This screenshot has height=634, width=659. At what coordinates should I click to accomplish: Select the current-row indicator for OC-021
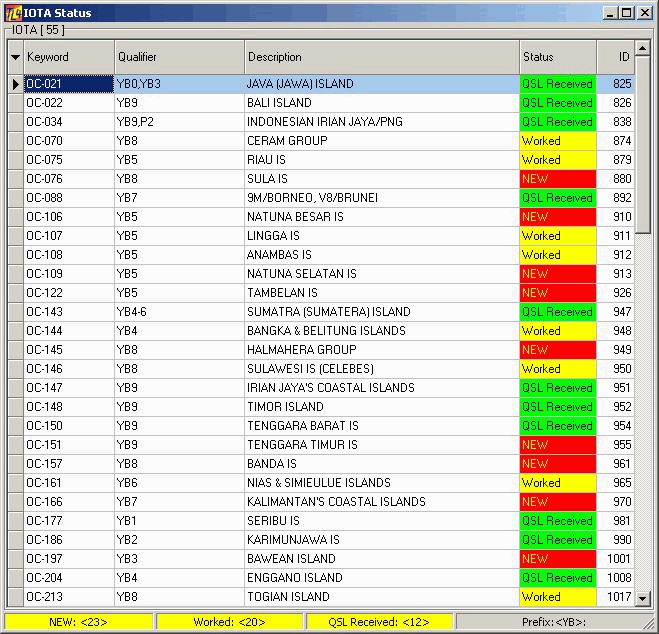click(x=16, y=84)
